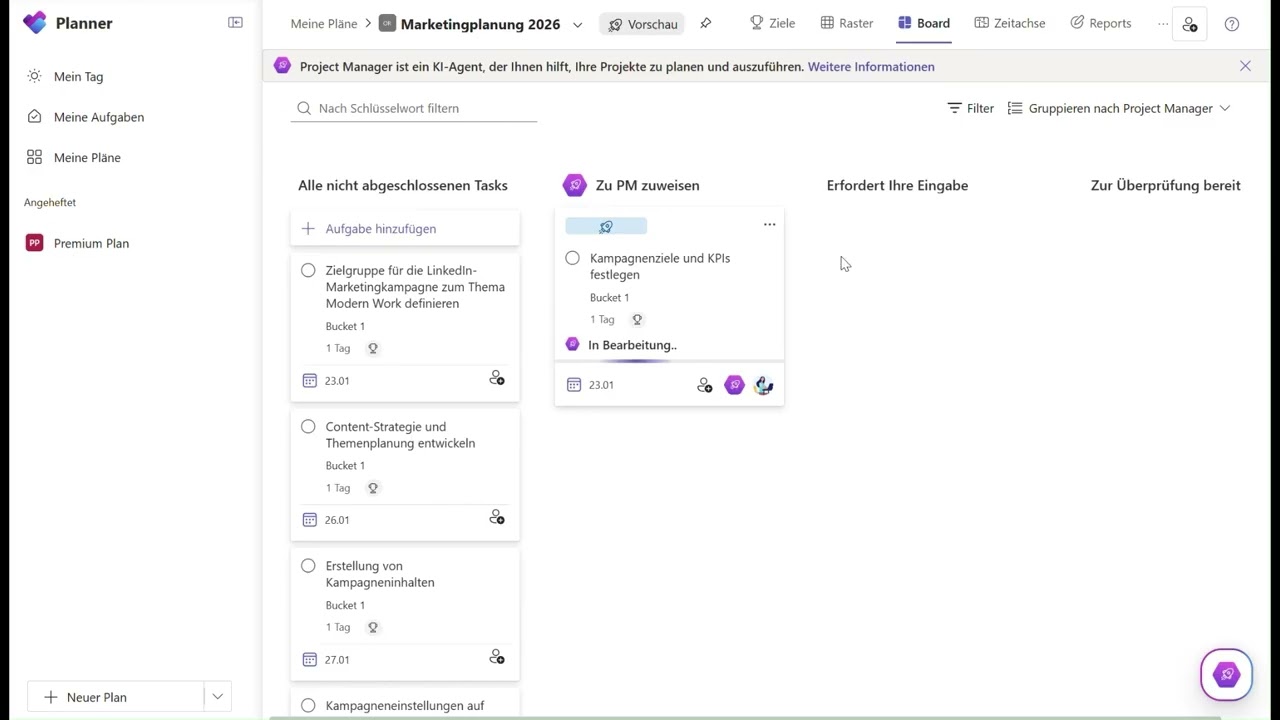The width and height of the screenshot is (1280, 720).
Task: Open the floating Project Manager agent button
Action: click(x=1226, y=675)
